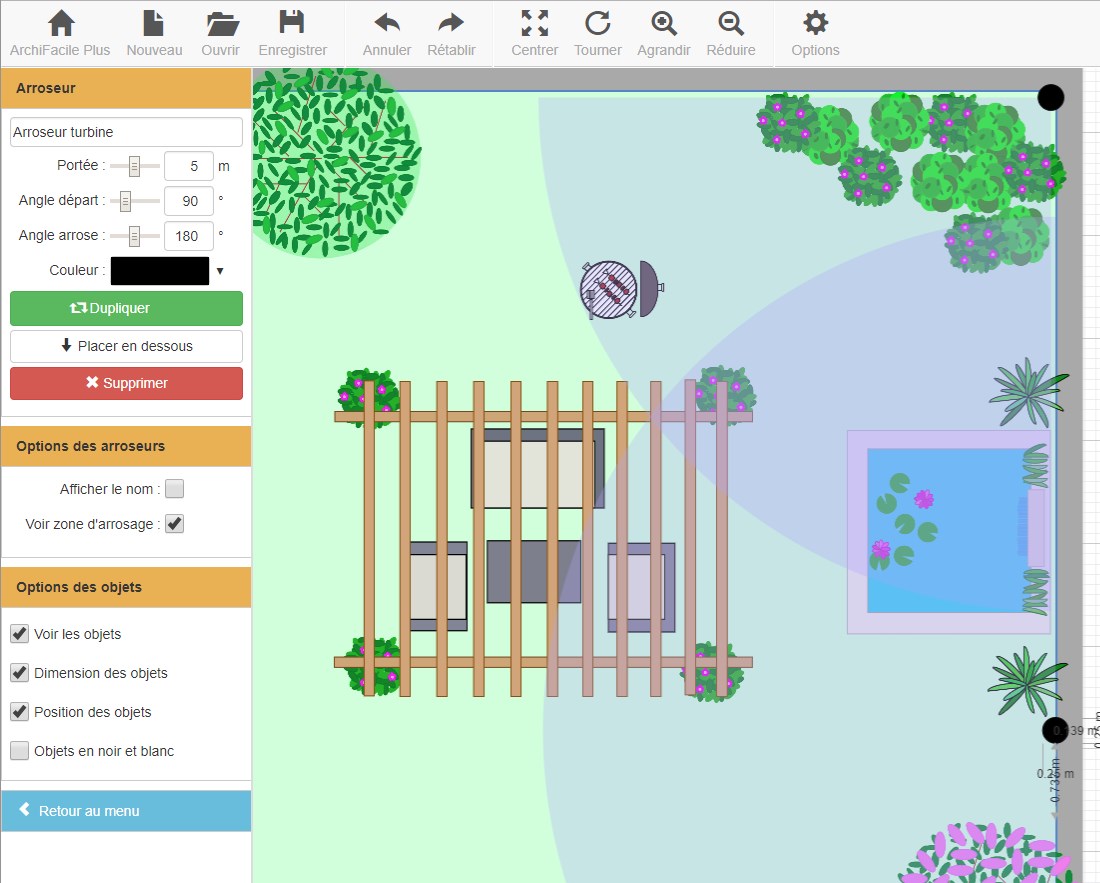This screenshot has width=1100, height=883.
Task: Enable the Afficher le nom checkbox
Action: click(175, 489)
